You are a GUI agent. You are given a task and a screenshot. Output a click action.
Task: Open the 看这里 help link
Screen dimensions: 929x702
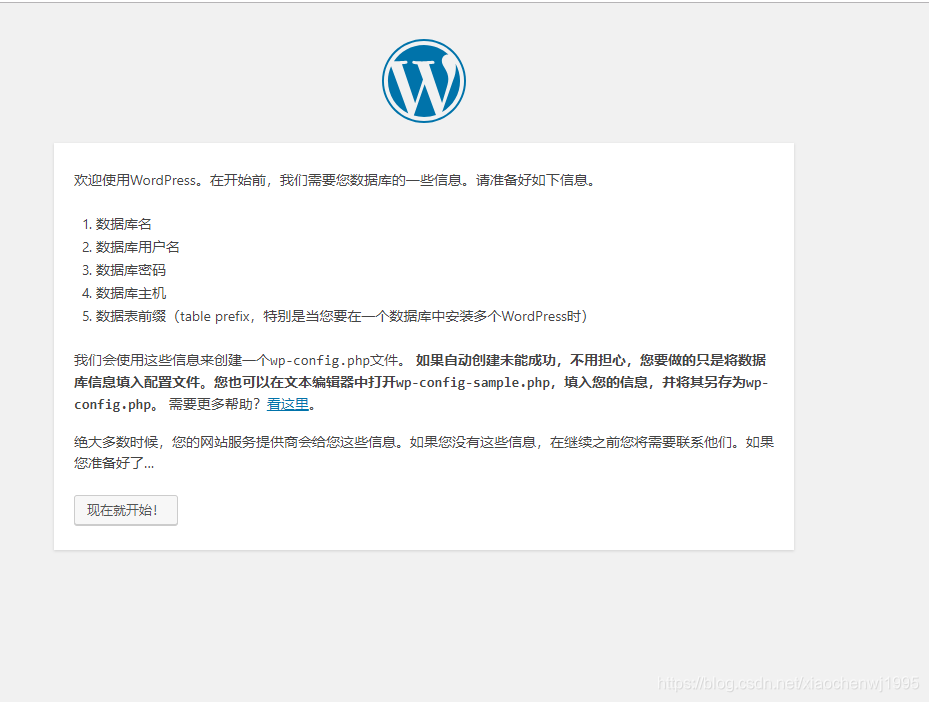point(288,404)
